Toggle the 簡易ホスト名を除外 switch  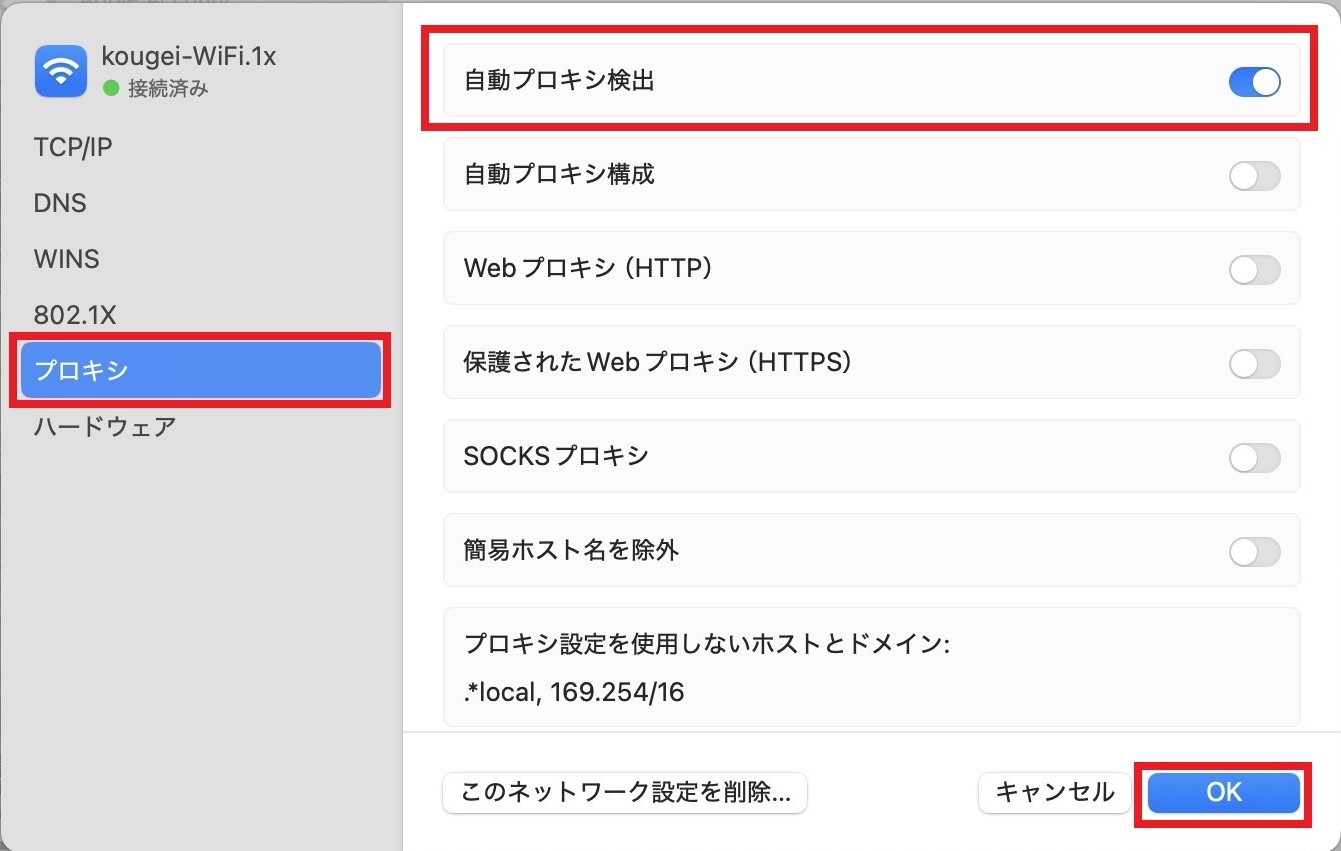click(1254, 552)
